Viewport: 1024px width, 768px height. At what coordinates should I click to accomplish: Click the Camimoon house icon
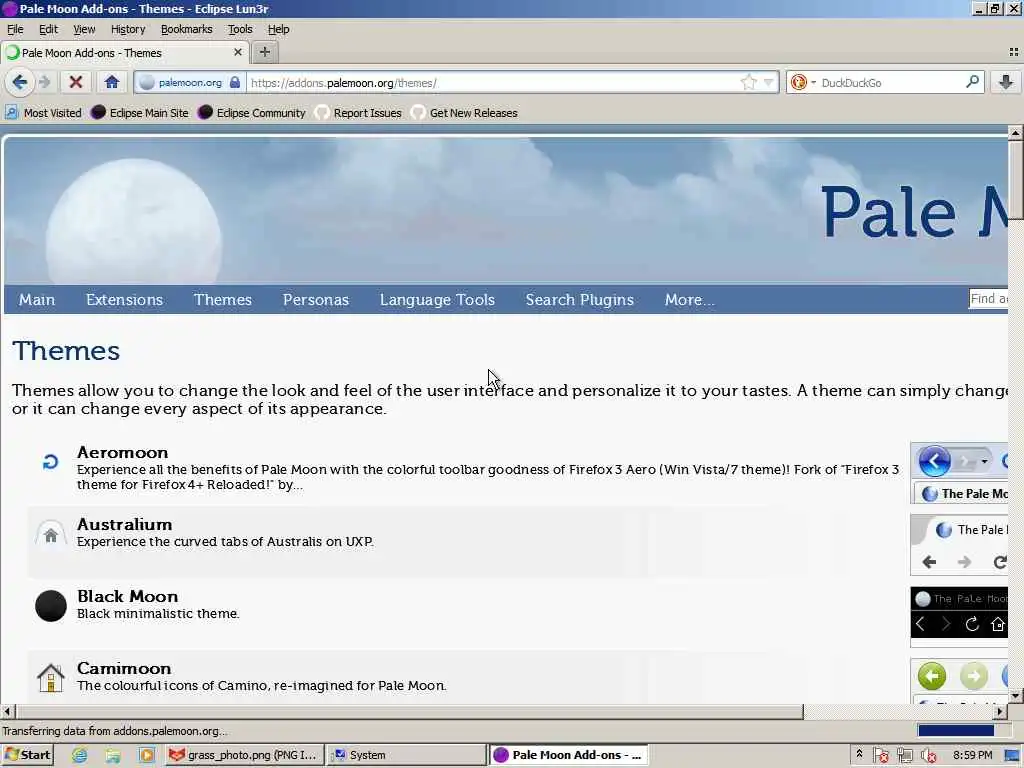[x=51, y=678]
